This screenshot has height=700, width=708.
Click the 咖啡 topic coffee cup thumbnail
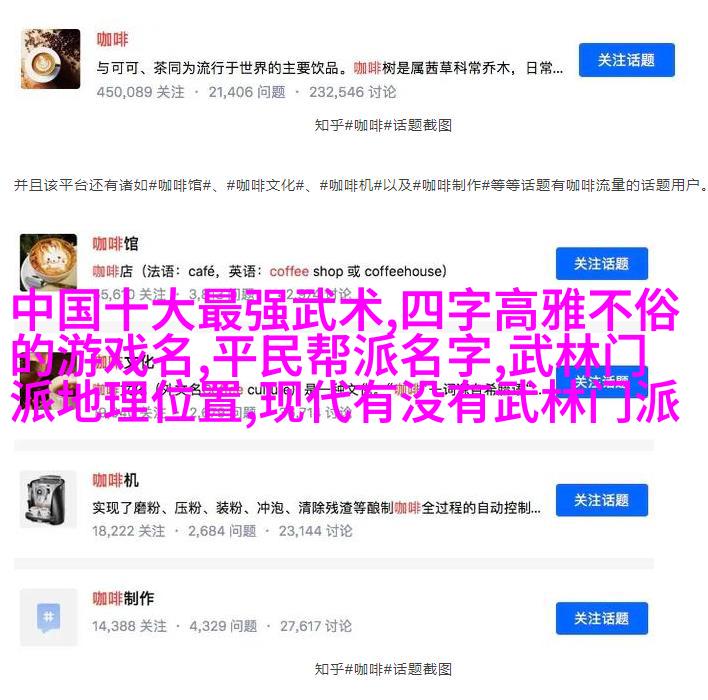[x=51, y=59]
